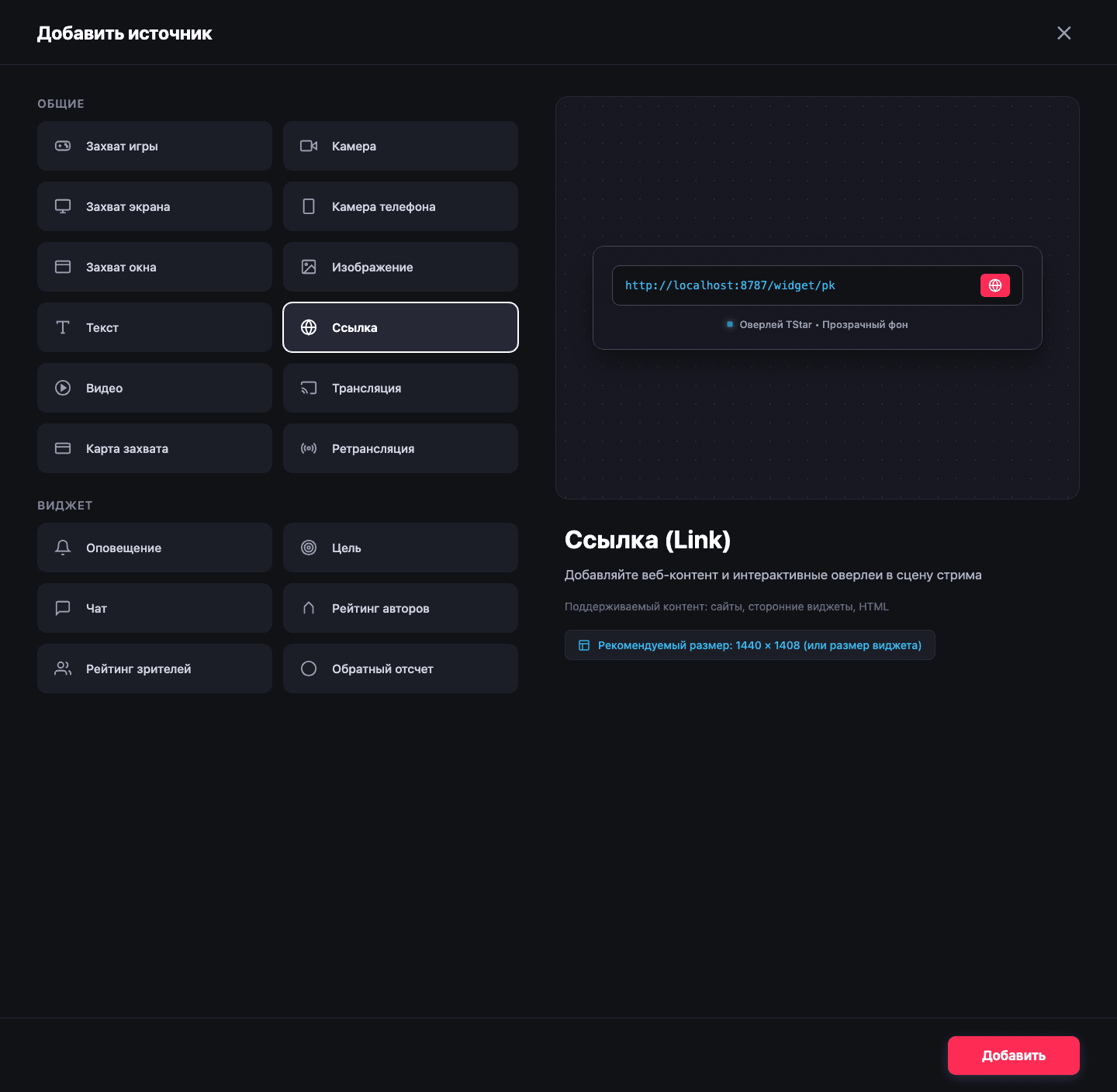Choose the Захват экрана source label
1117x1092 pixels.
[128, 206]
